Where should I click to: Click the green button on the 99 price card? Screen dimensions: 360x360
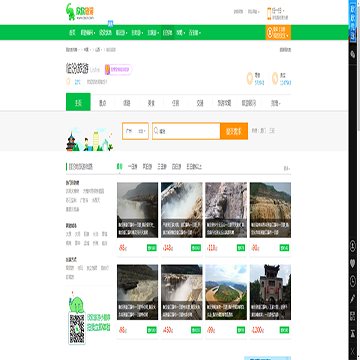(x=241, y=330)
